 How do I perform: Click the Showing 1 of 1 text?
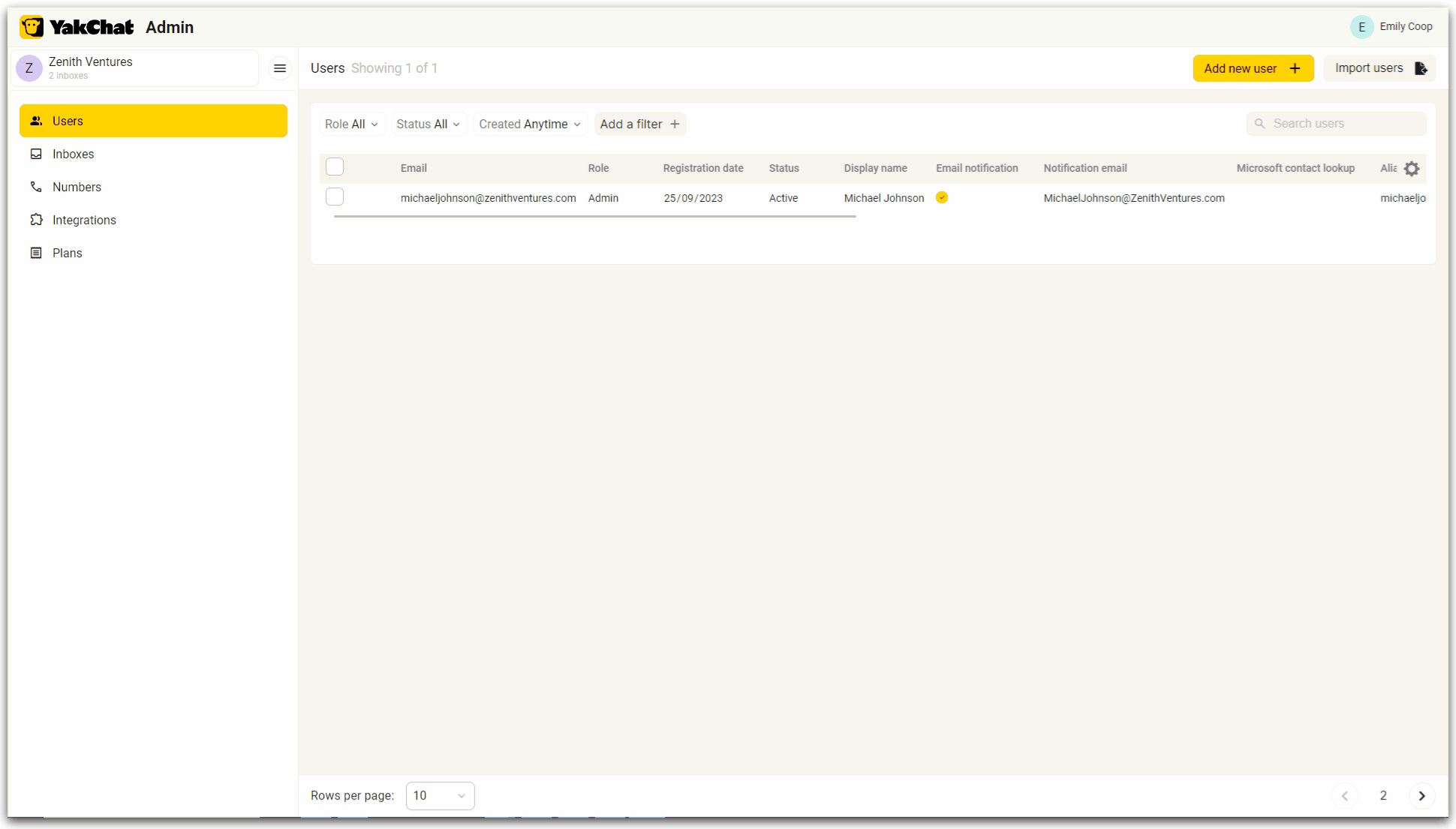tap(394, 68)
